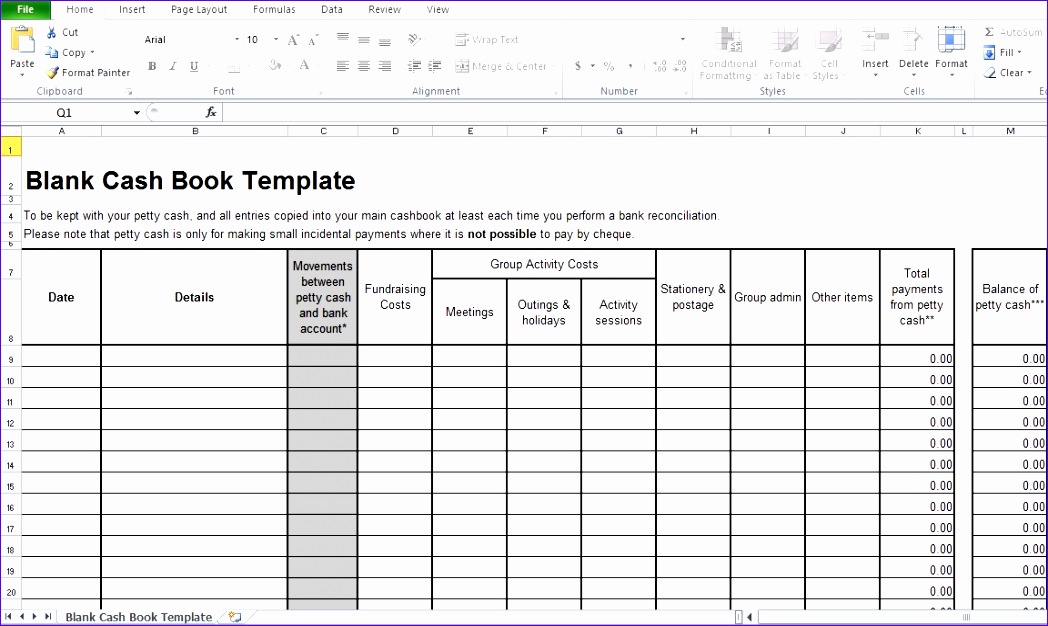Viewport: 1048px width, 626px height.
Task: Click the Delete button in Cells group
Action: tap(913, 55)
